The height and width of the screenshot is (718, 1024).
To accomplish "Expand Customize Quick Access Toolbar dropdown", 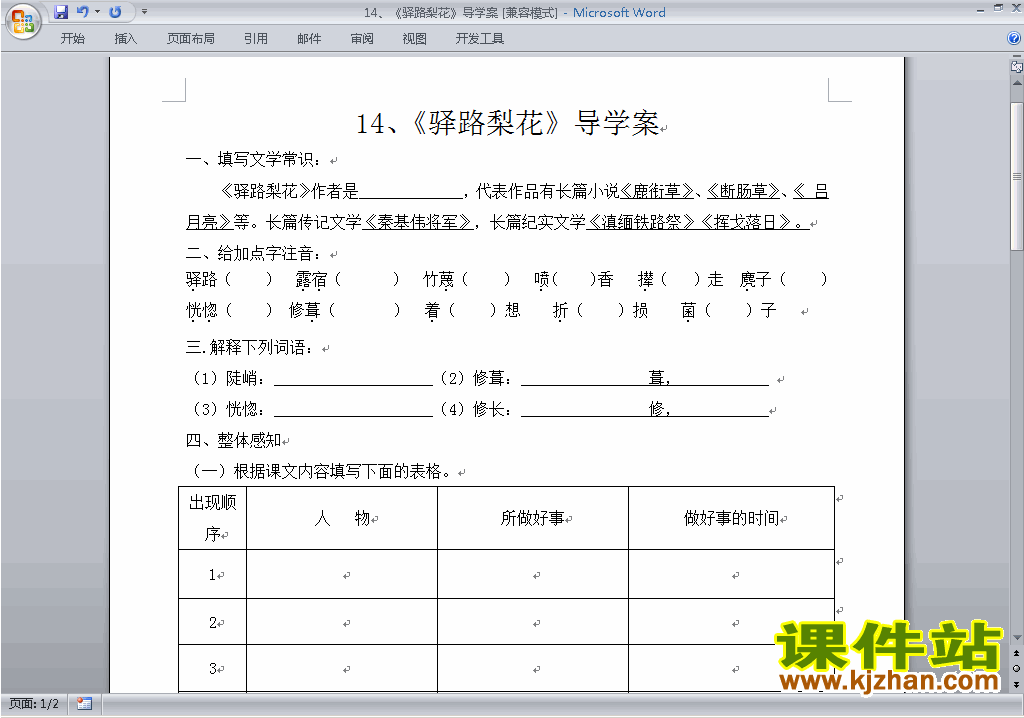I will point(144,12).
